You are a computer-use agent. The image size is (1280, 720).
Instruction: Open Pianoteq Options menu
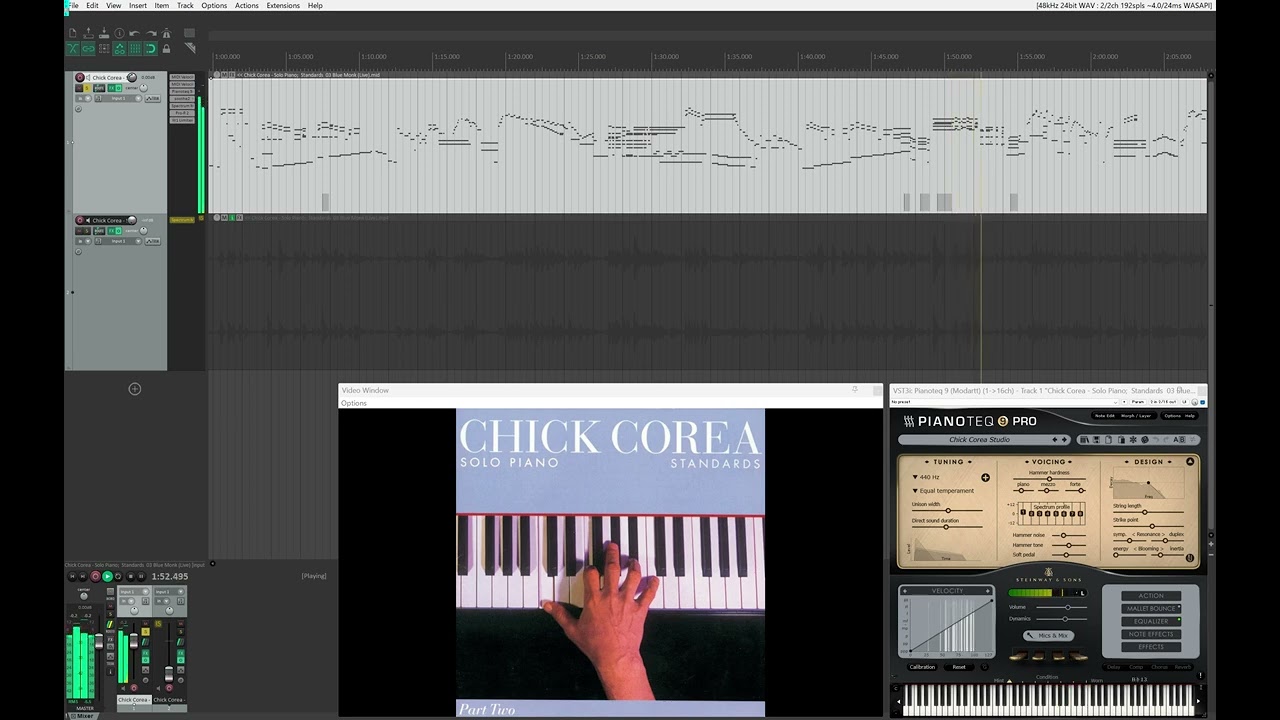point(1172,416)
